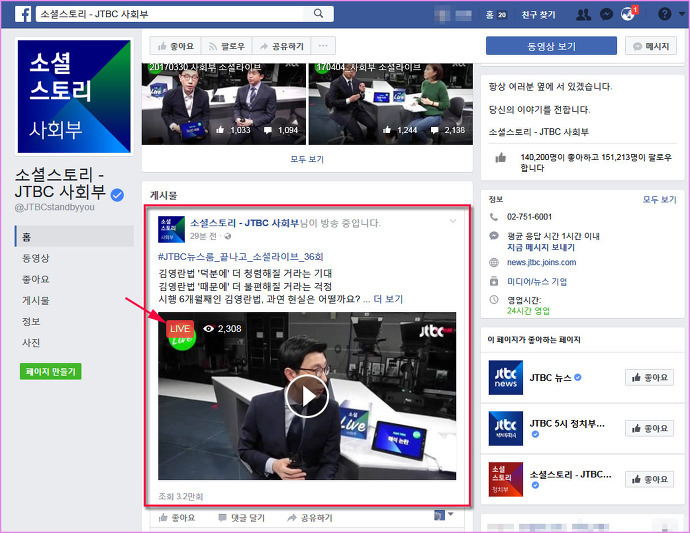
Task: Expand the post text with 더 보기
Action: 388,299
